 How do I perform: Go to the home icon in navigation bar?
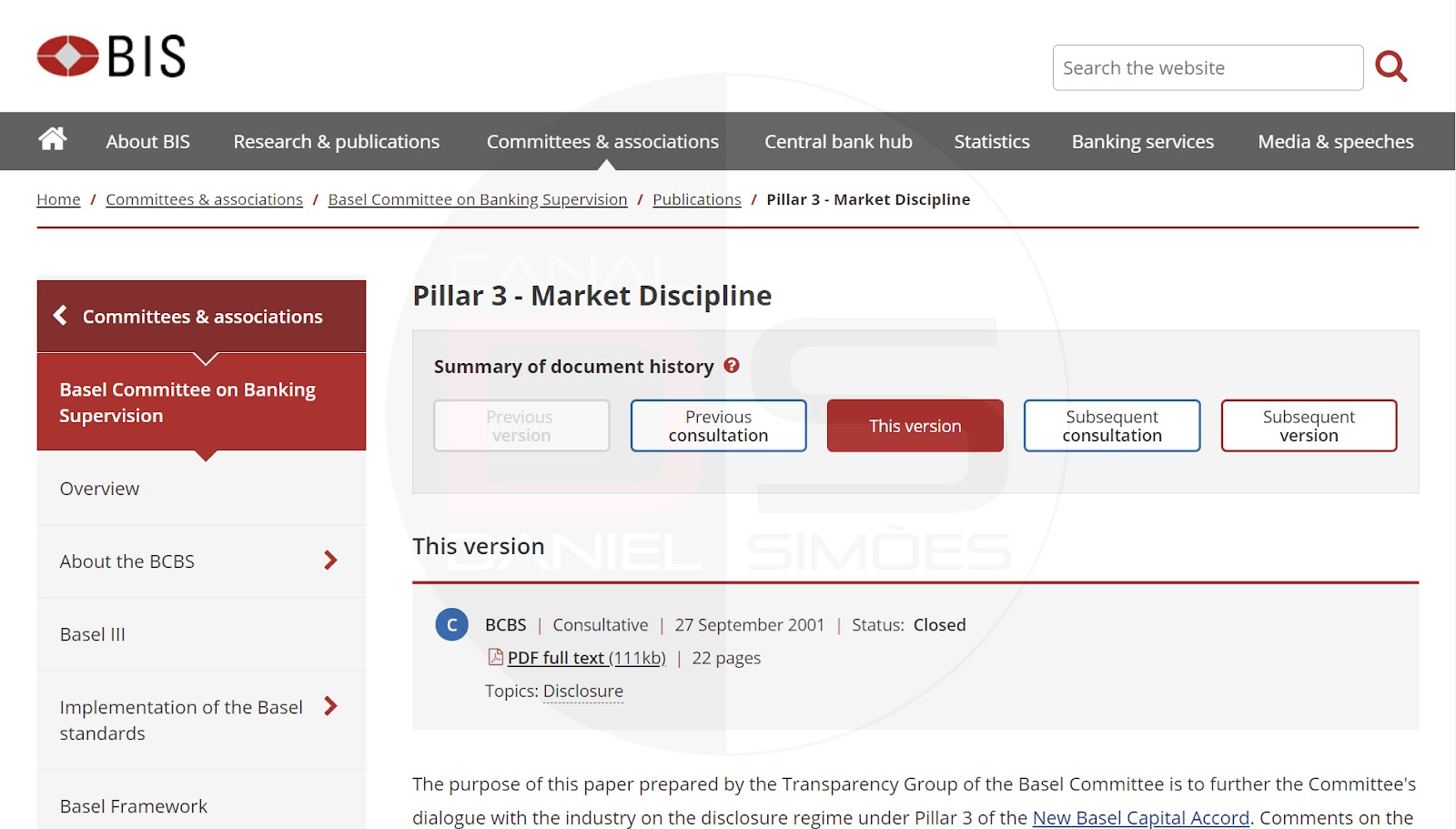[x=53, y=138]
